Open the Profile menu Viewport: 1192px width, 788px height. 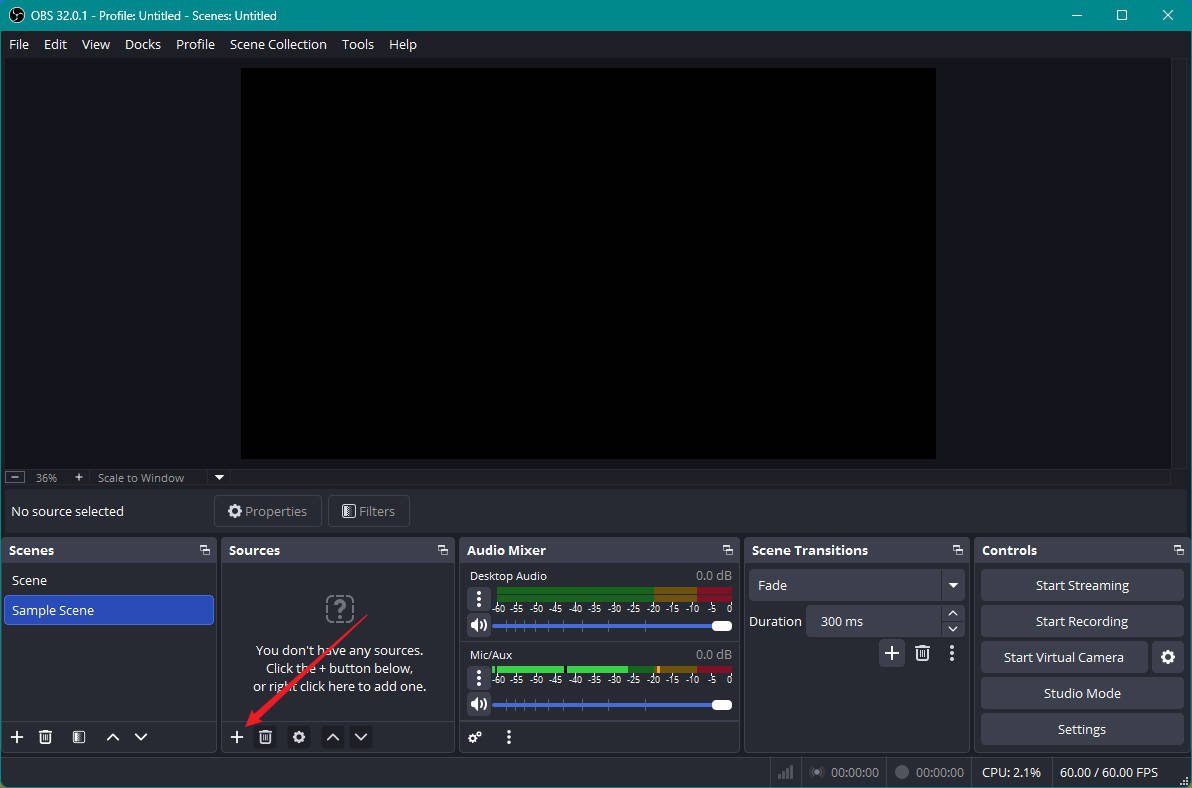coord(195,44)
